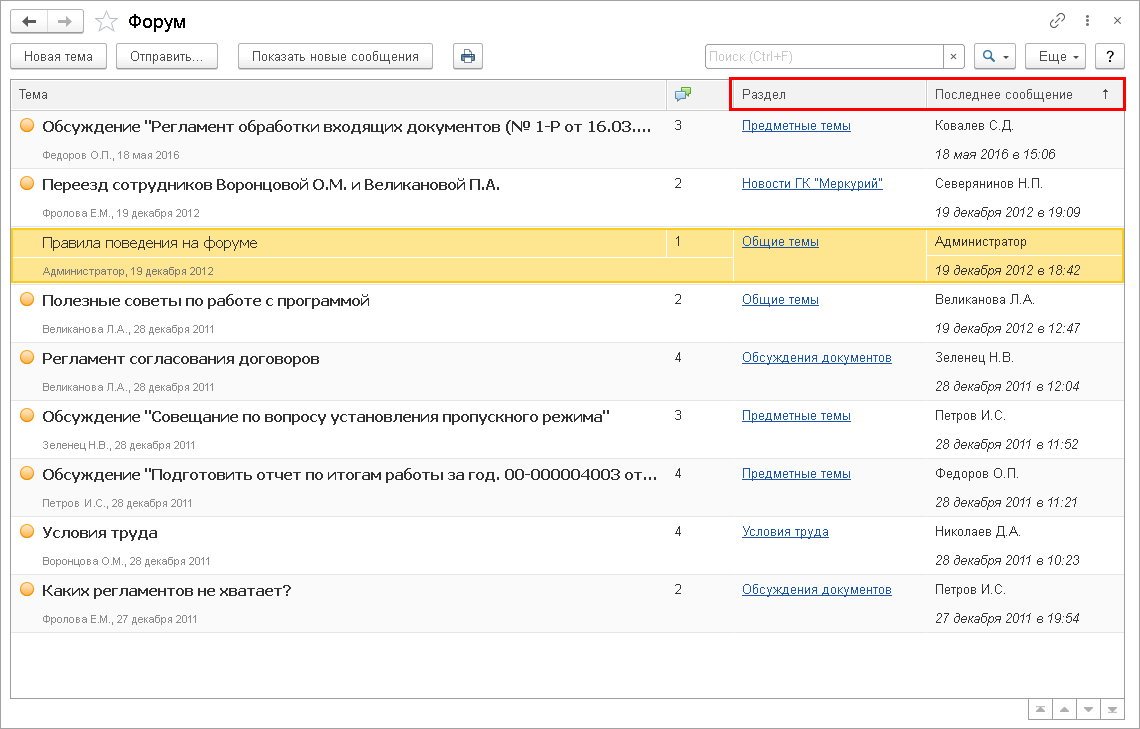
Task: Open Общие темы link in Правила поведения row
Action: [x=780, y=242]
